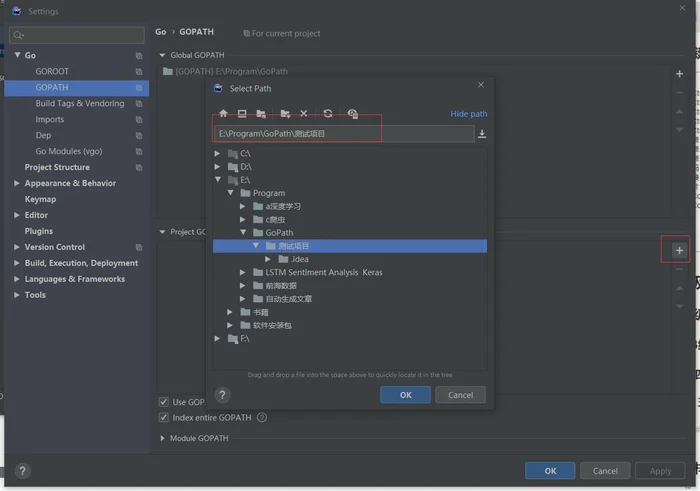
Task: Open Go Modules (vgo) settings page
Action: (69, 151)
